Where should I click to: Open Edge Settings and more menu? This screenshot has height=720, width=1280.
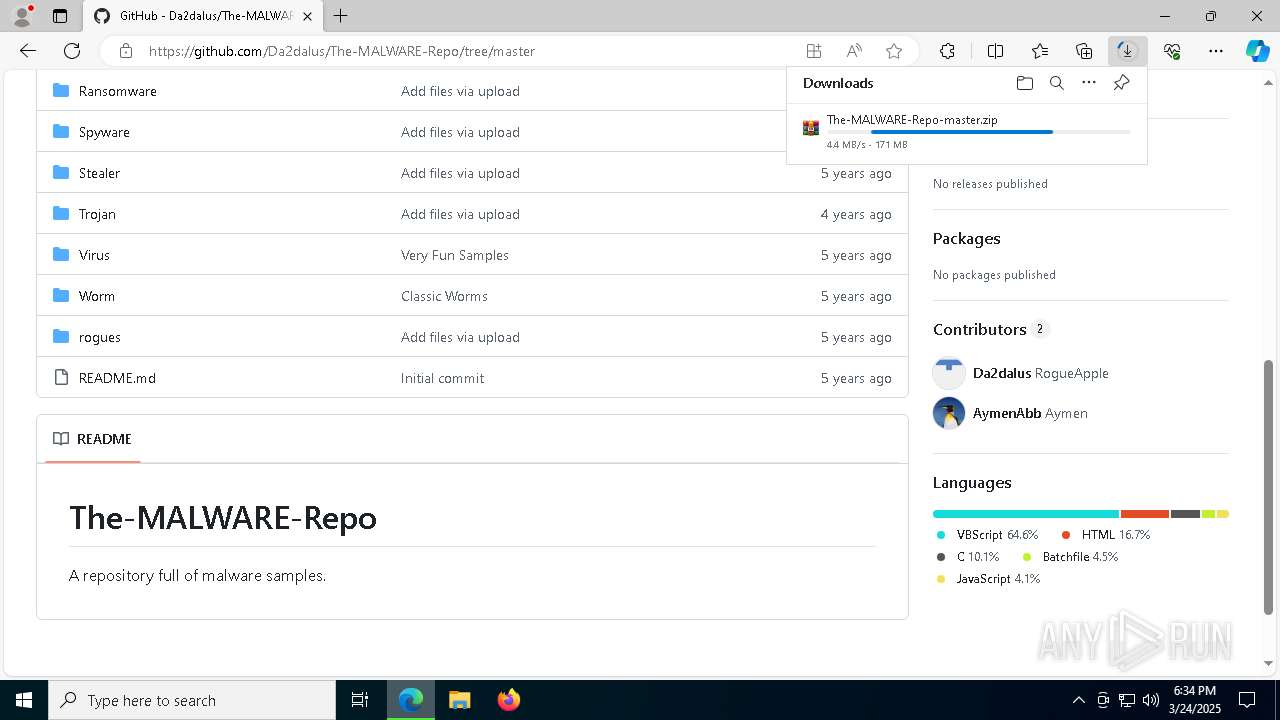(x=1216, y=51)
